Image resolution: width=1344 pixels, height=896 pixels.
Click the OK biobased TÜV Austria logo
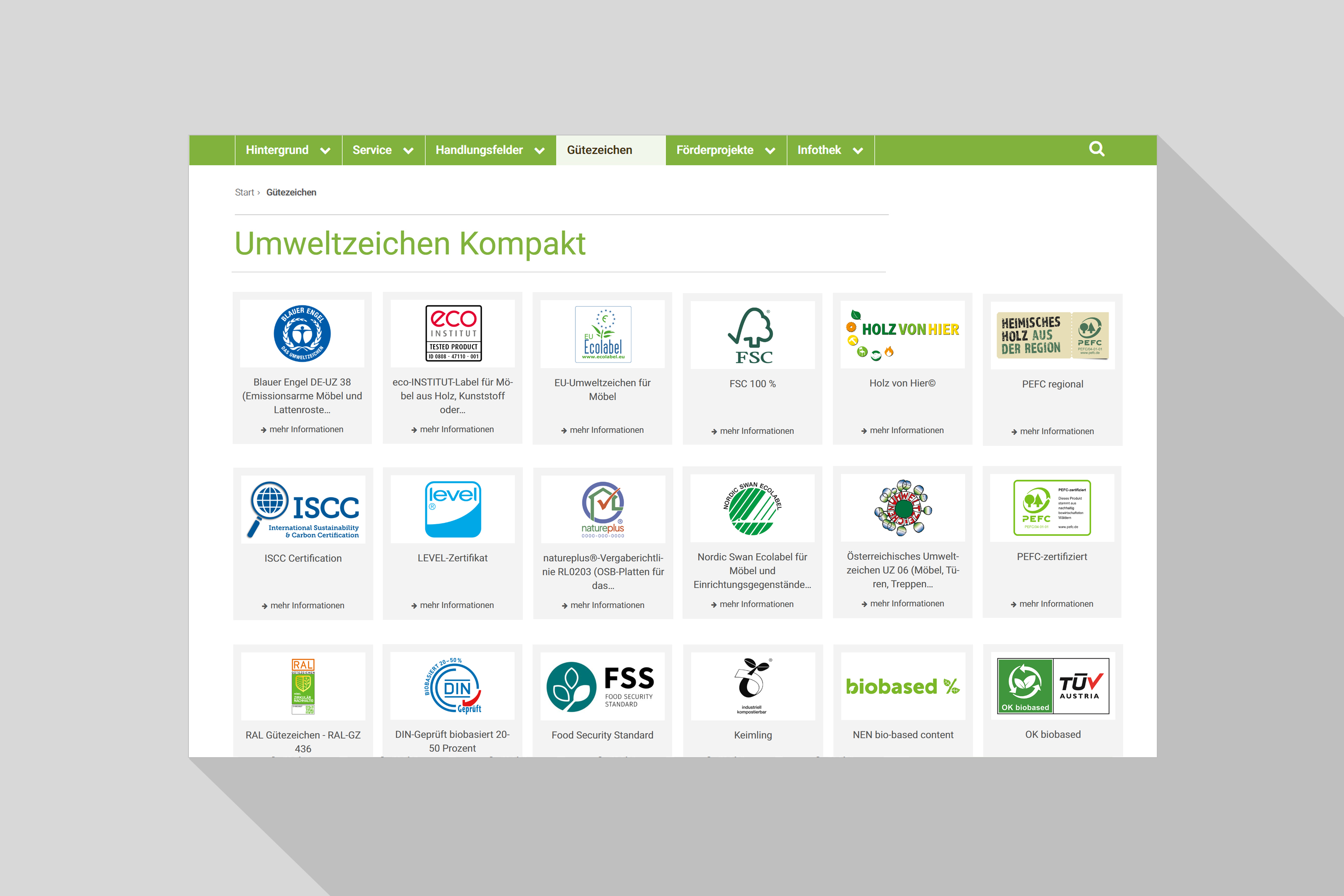point(1052,686)
